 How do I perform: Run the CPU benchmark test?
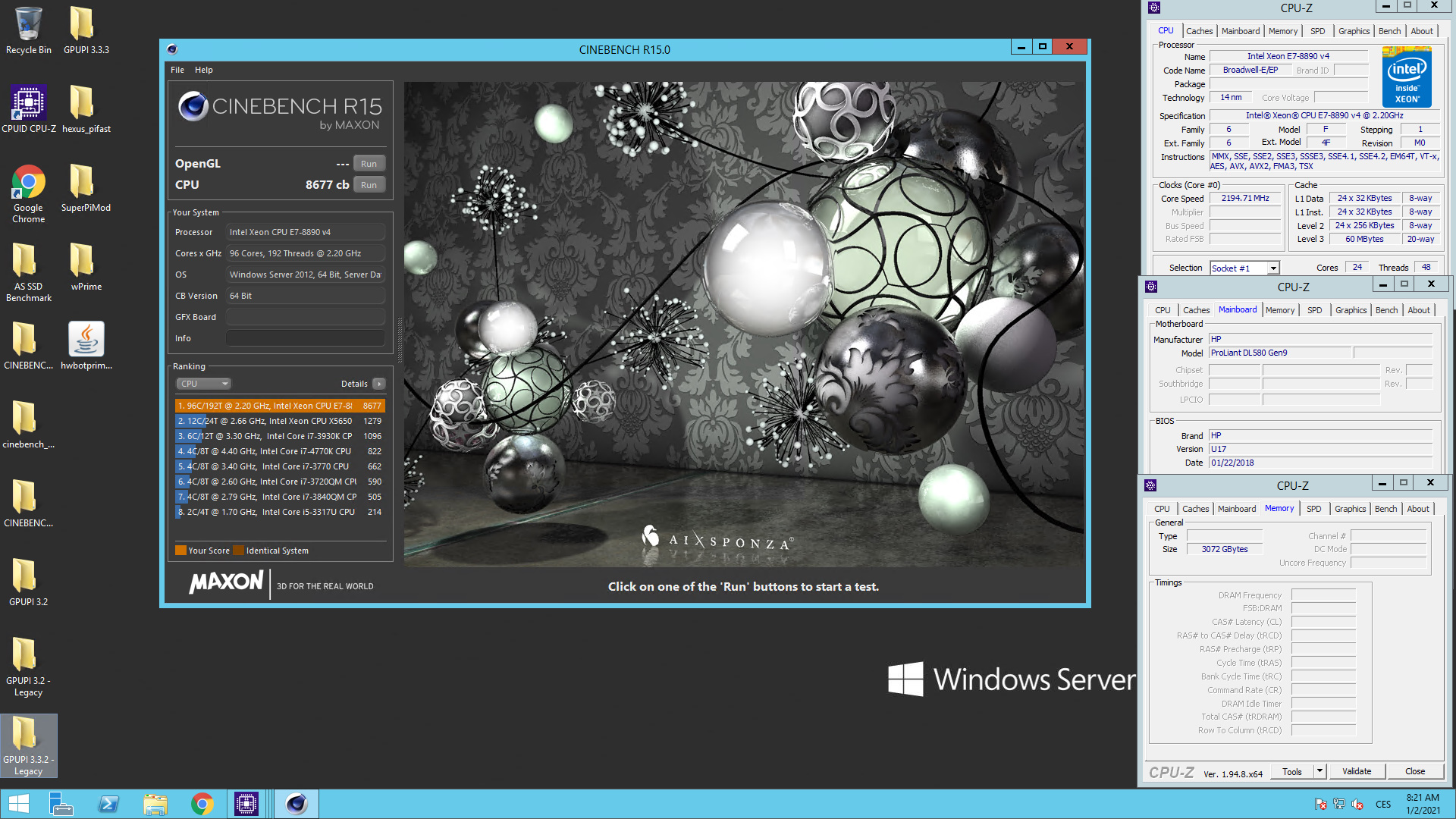tap(369, 185)
